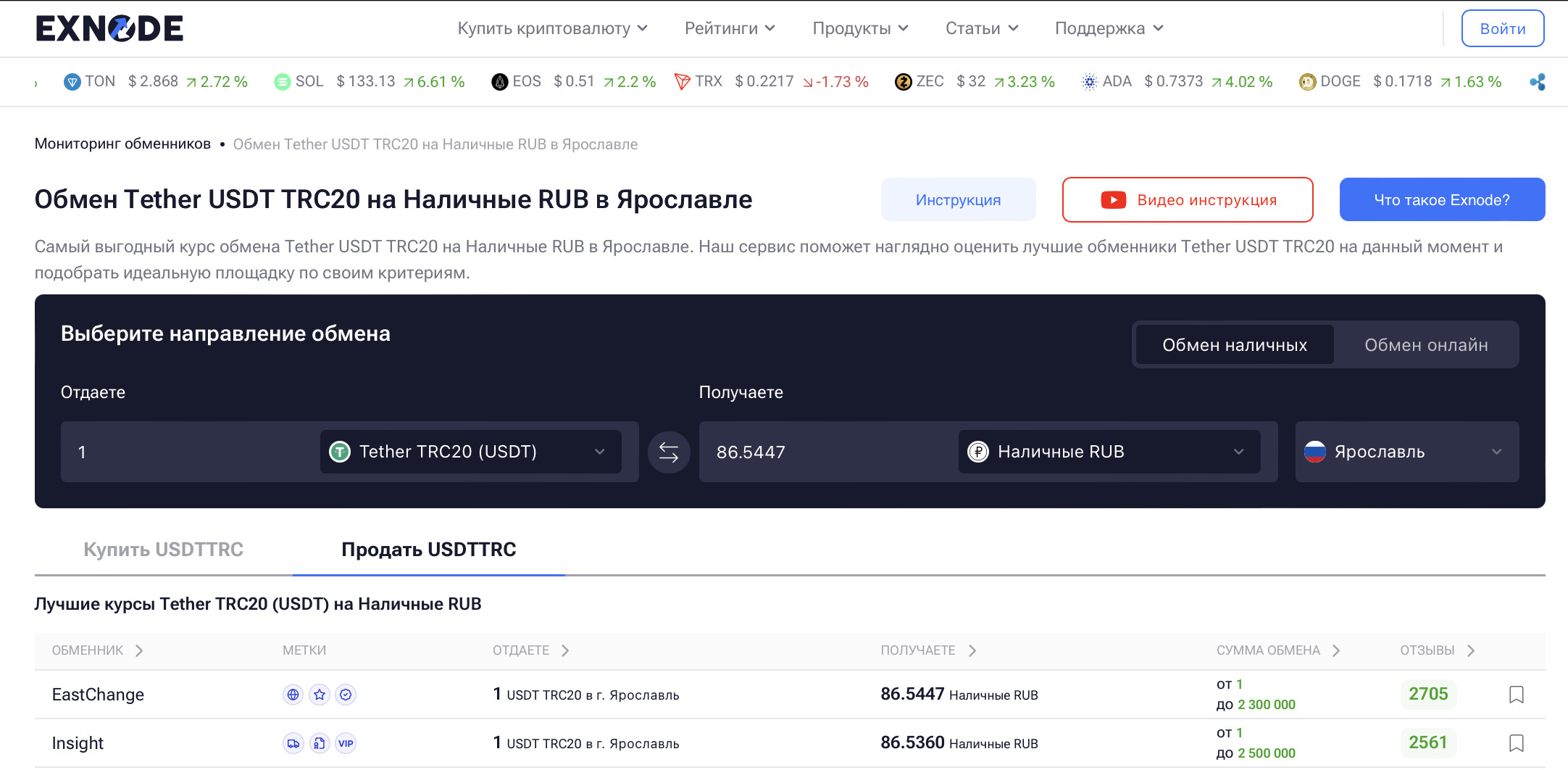This screenshot has width=1568, height=770.
Task: Expand the Купить криптовалюту menu
Action: 552,28
